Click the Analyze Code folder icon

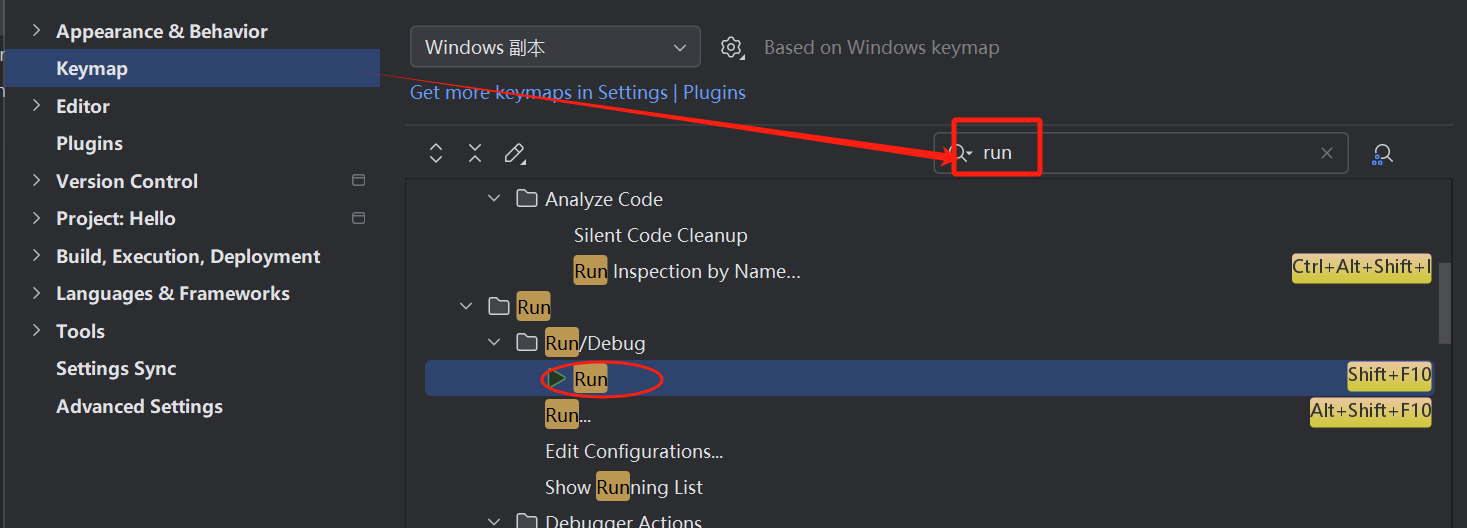coord(526,199)
